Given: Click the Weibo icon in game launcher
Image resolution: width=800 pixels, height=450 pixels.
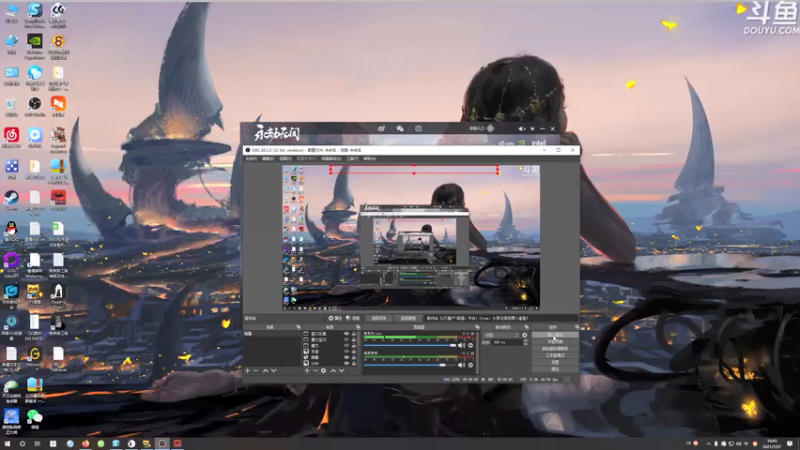Looking at the screenshot, I should [x=381, y=129].
